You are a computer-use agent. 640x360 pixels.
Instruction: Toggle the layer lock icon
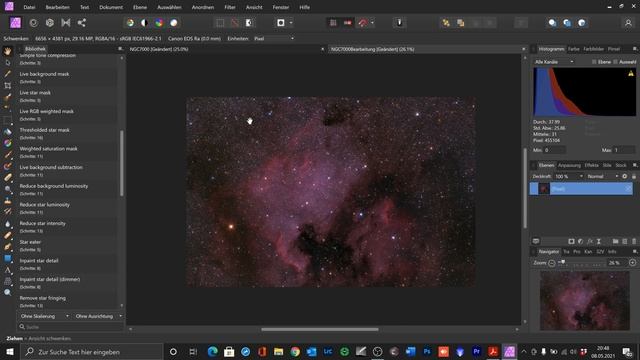point(634,176)
